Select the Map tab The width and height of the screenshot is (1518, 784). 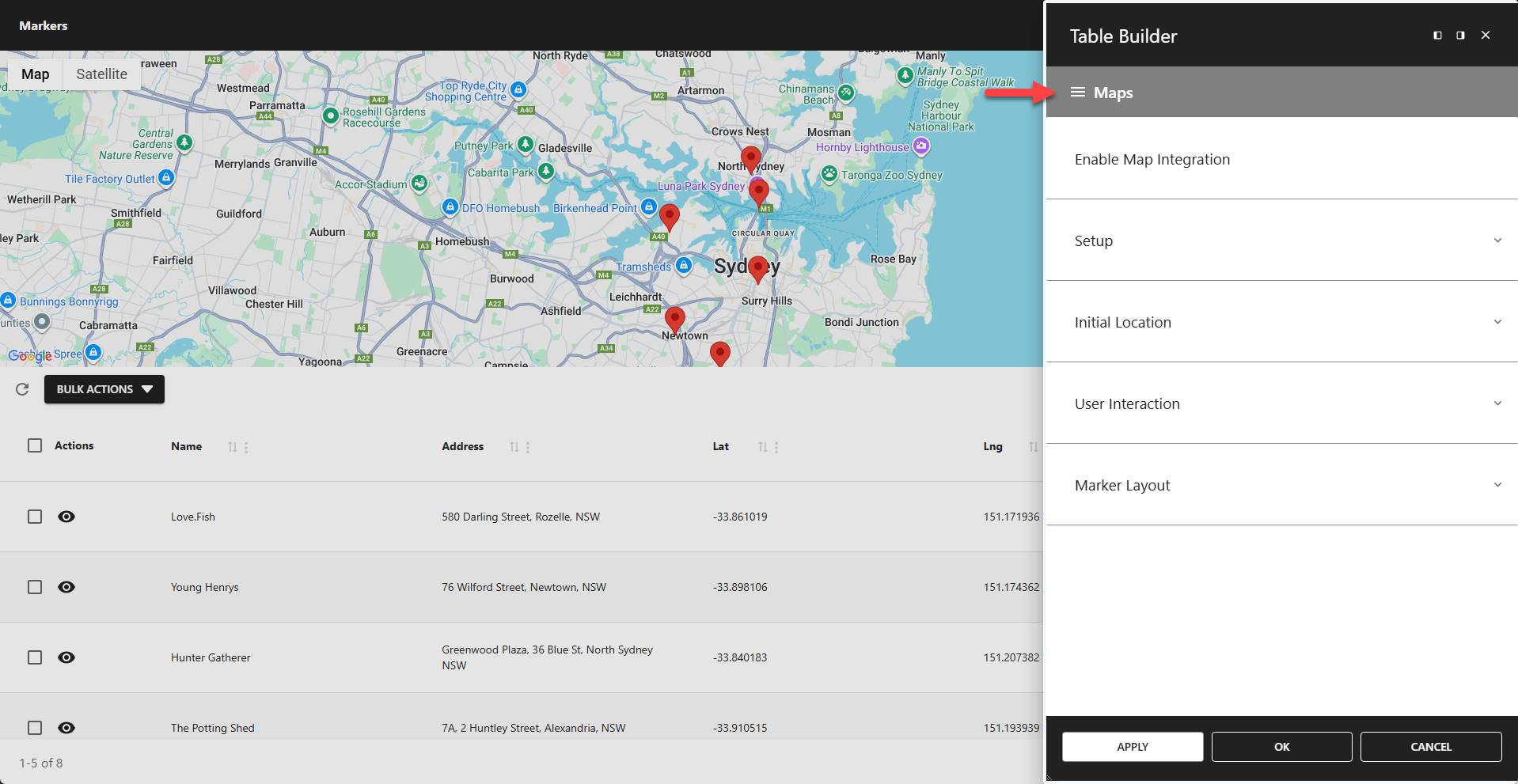click(35, 74)
